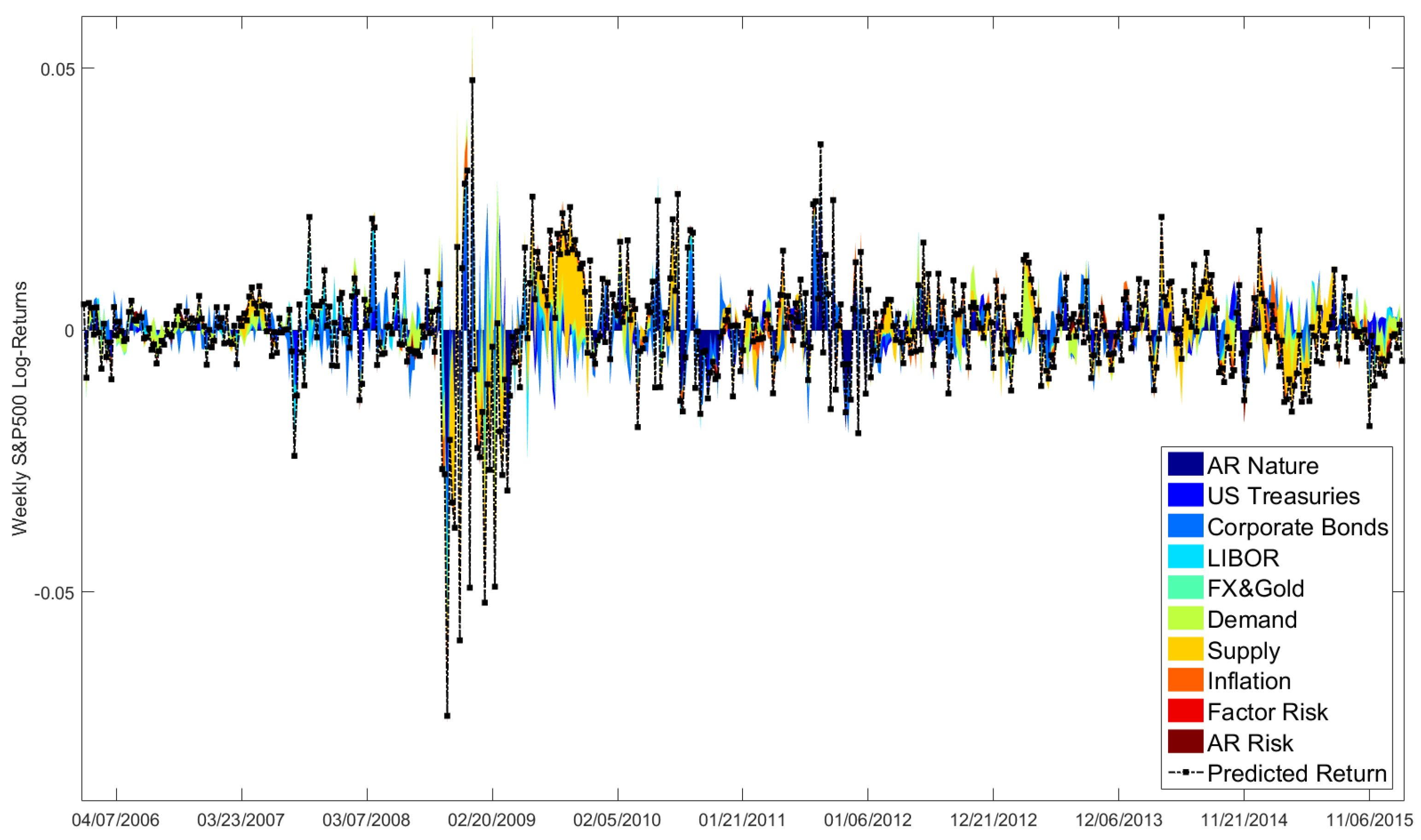This screenshot has width=1421, height=840.
Task: Click the -0.05 y-axis tick label
Action: pos(54,593)
